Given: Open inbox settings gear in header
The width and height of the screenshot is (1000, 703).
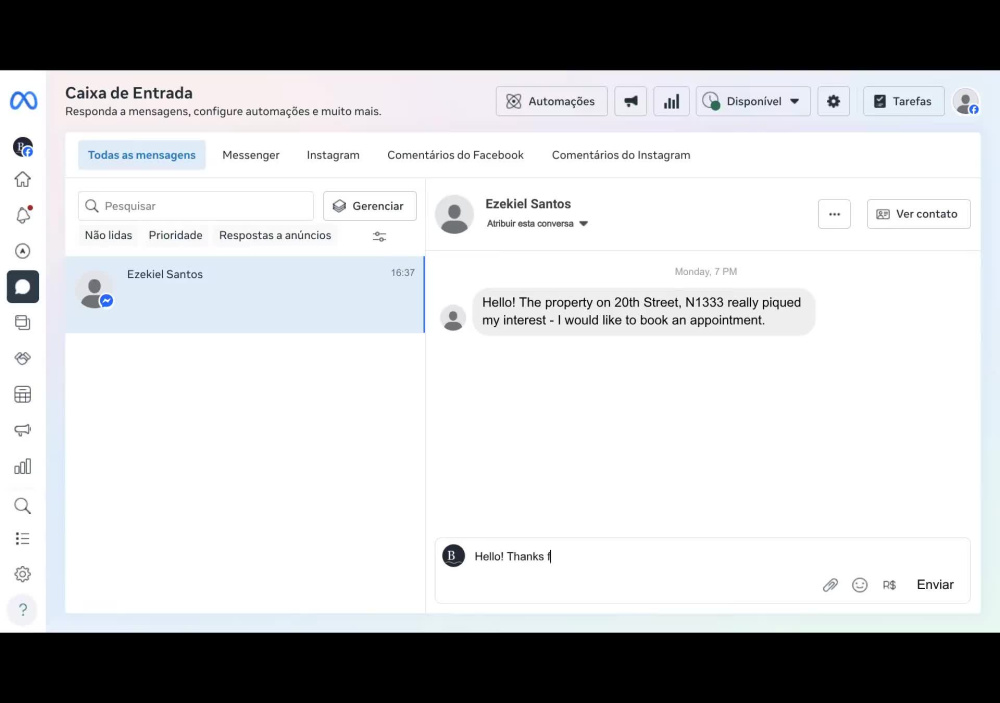Looking at the screenshot, I should tap(834, 101).
